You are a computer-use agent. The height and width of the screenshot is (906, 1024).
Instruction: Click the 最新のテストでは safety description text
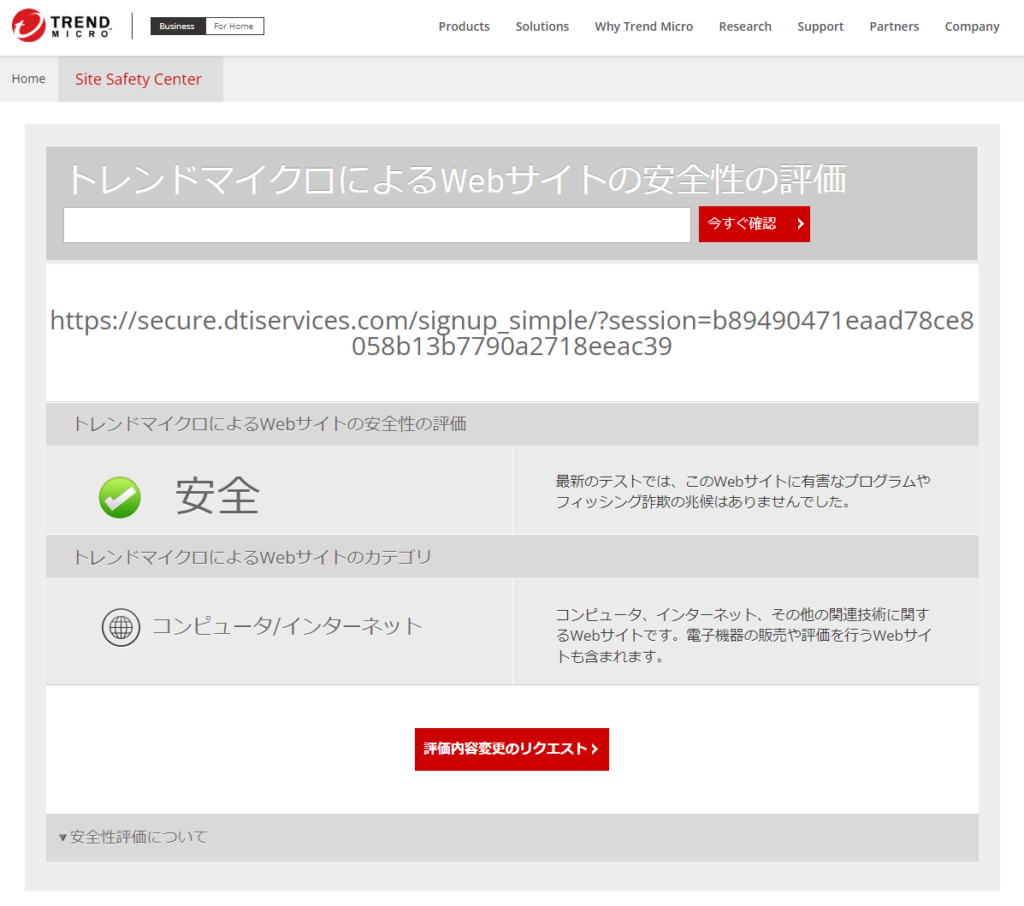[743, 491]
